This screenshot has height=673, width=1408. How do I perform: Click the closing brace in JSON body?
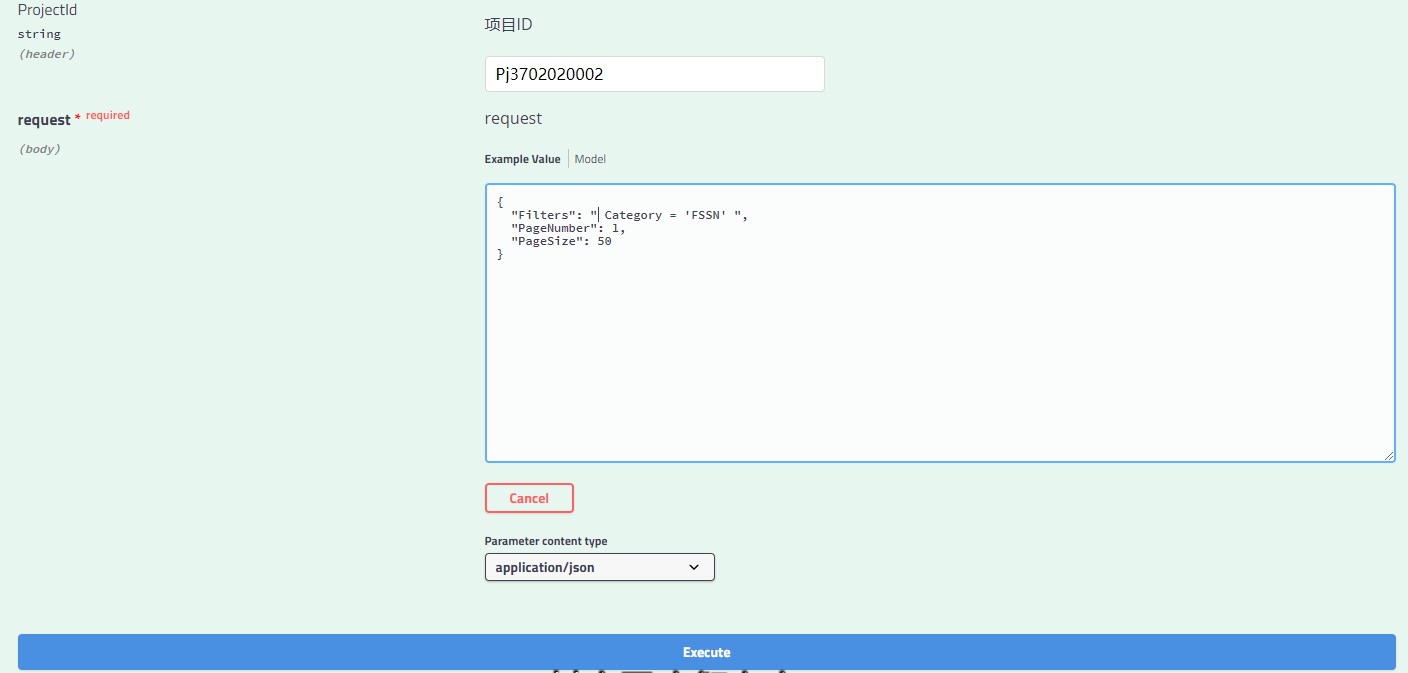pyautogui.click(x=500, y=254)
